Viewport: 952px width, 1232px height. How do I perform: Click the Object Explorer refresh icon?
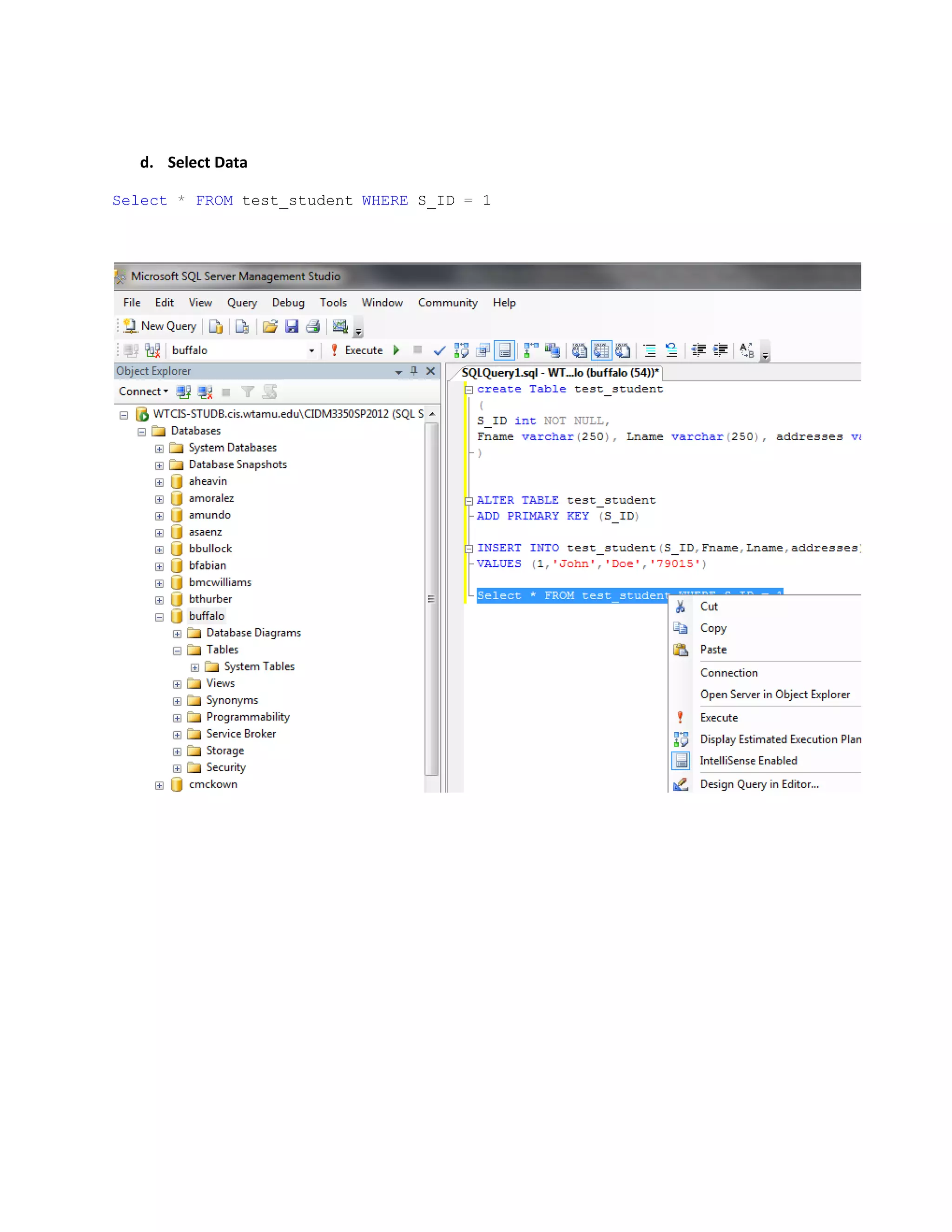(x=270, y=391)
